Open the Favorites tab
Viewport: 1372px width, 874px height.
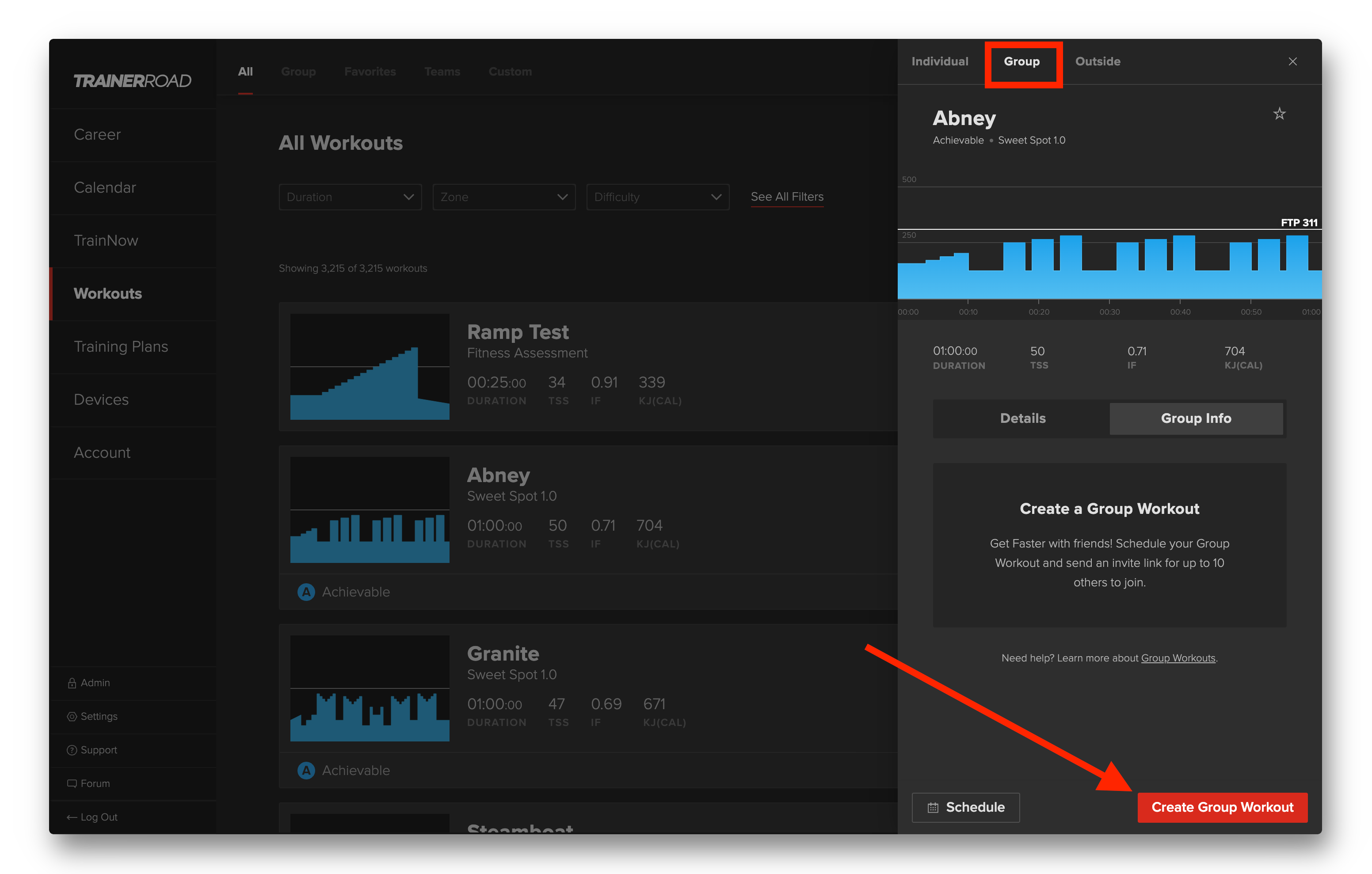pyautogui.click(x=370, y=72)
